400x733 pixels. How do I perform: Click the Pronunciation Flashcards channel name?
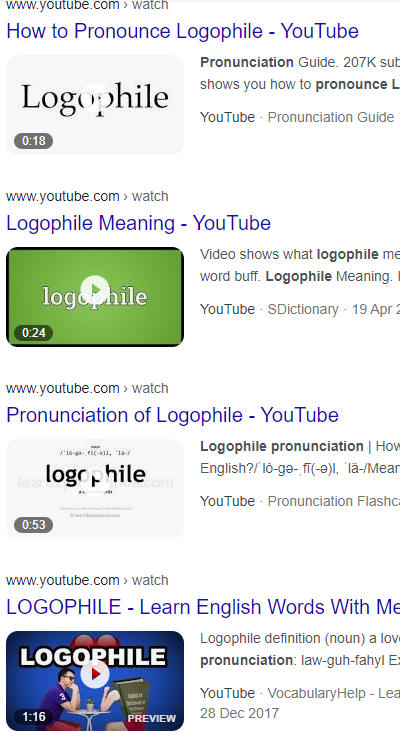coord(334,501)
